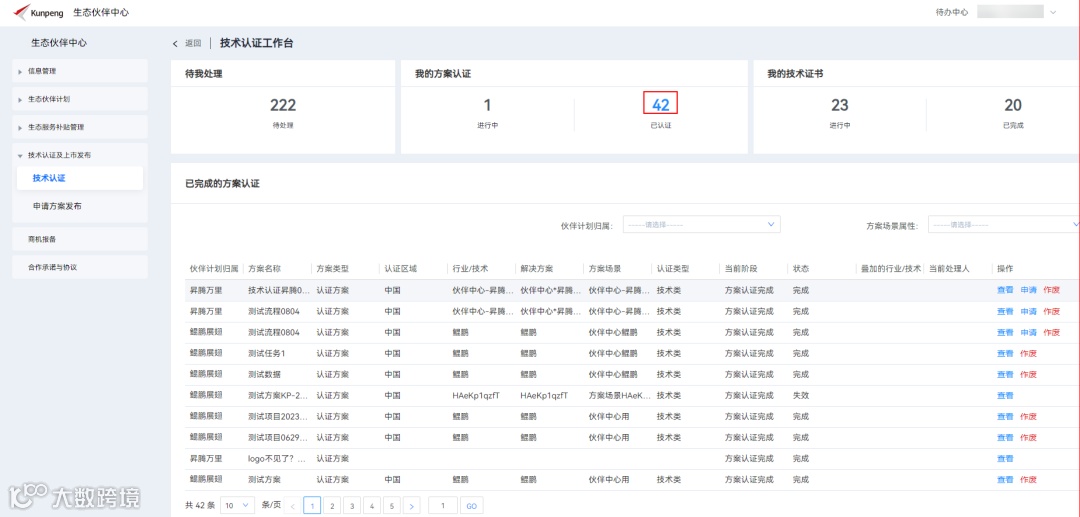The height and width of the screenshot is (517, 1080).
Task: Click 作废 for the 测试项目2023... row
Action: 1028,416
